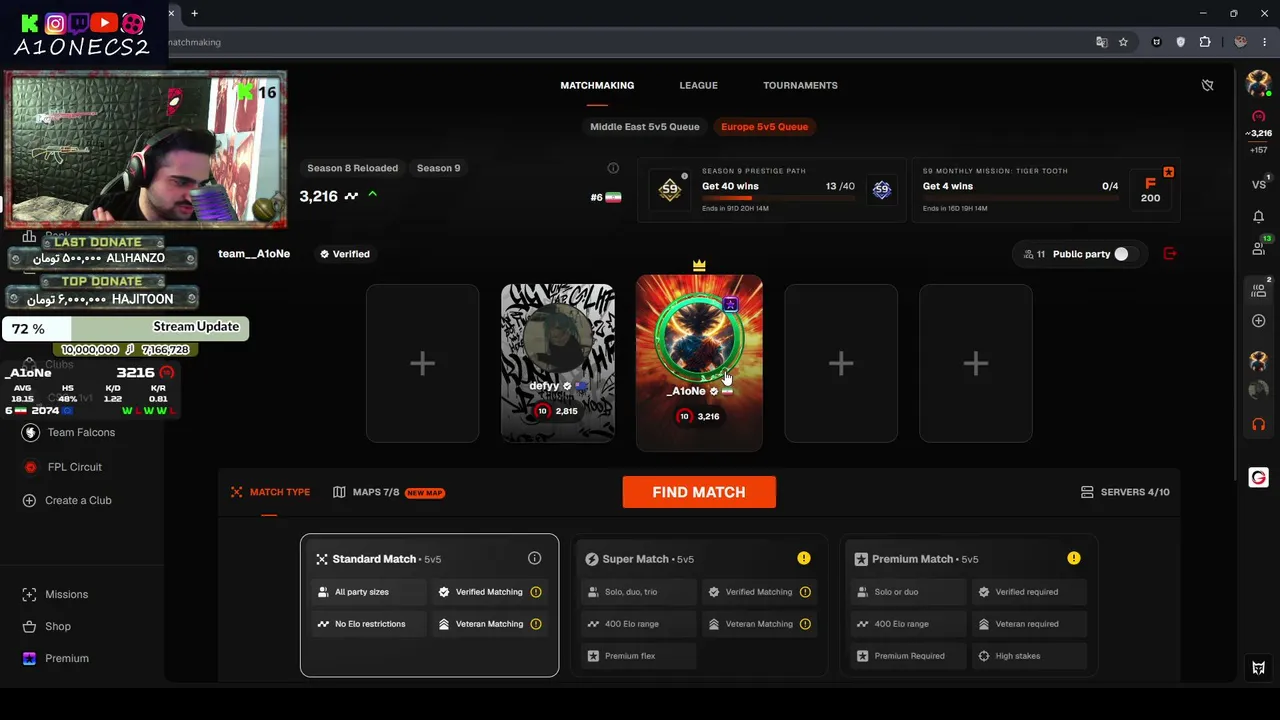Click the crossed-out shield icon at top right
The width and height of the screenshot is (1280, 720).
(x=1207, y=85)
